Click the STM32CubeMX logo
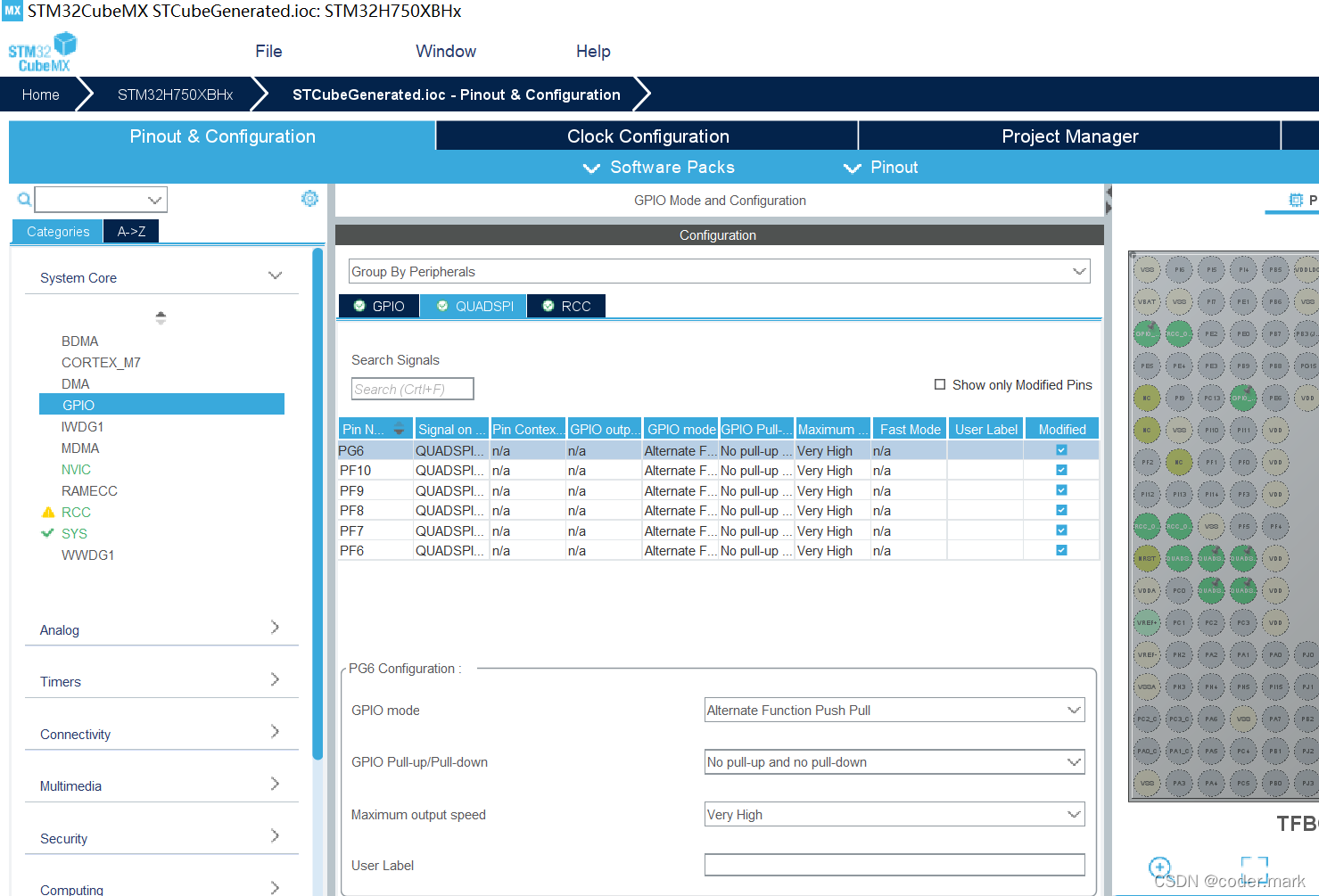Screen dimensions: 1319x896 coord(42,53)
